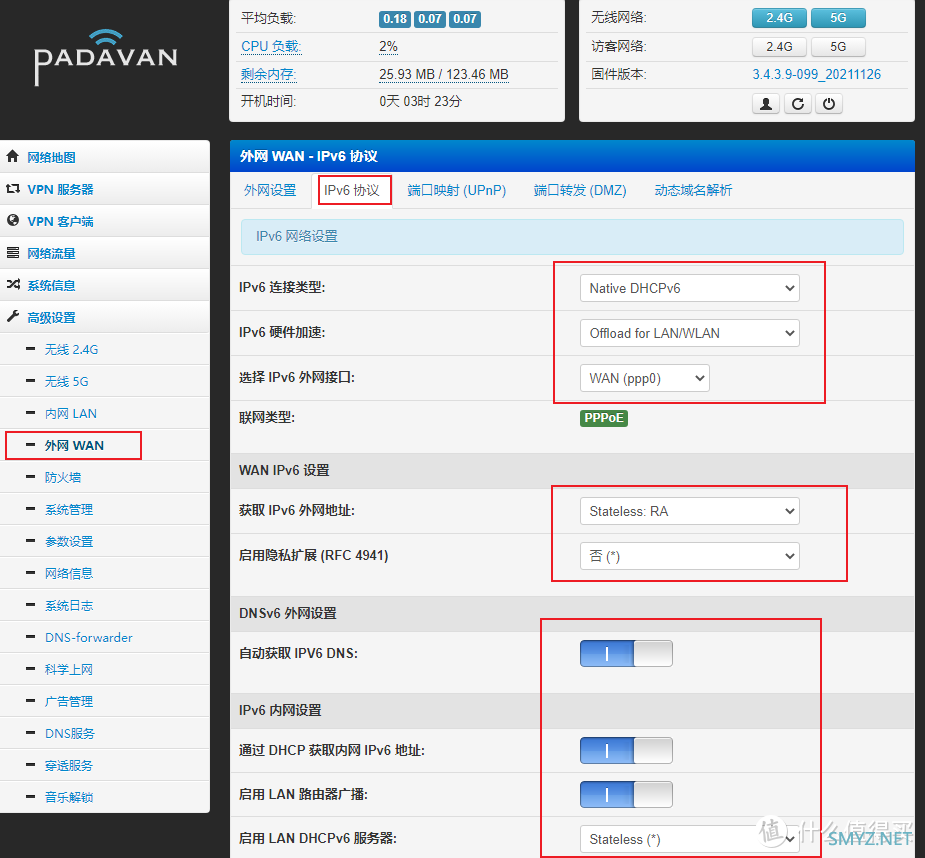Viewport: 925px width, 858px height.
Task: Click the reboot refresh icon button
Action: (798, 104)
